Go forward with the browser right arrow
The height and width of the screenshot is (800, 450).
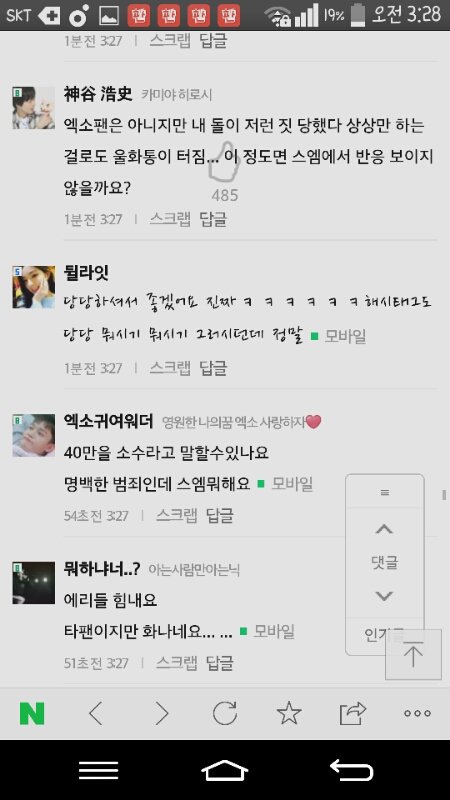click(x=161, y=713)
